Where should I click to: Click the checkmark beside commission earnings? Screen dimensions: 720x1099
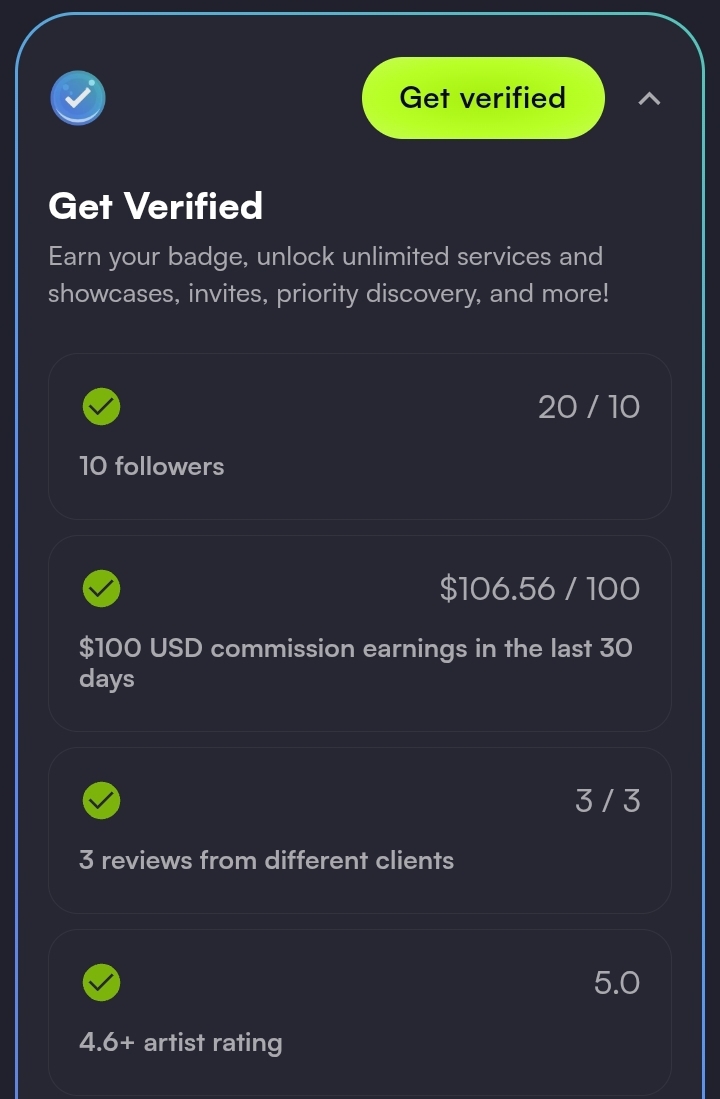tap(101, 589)
